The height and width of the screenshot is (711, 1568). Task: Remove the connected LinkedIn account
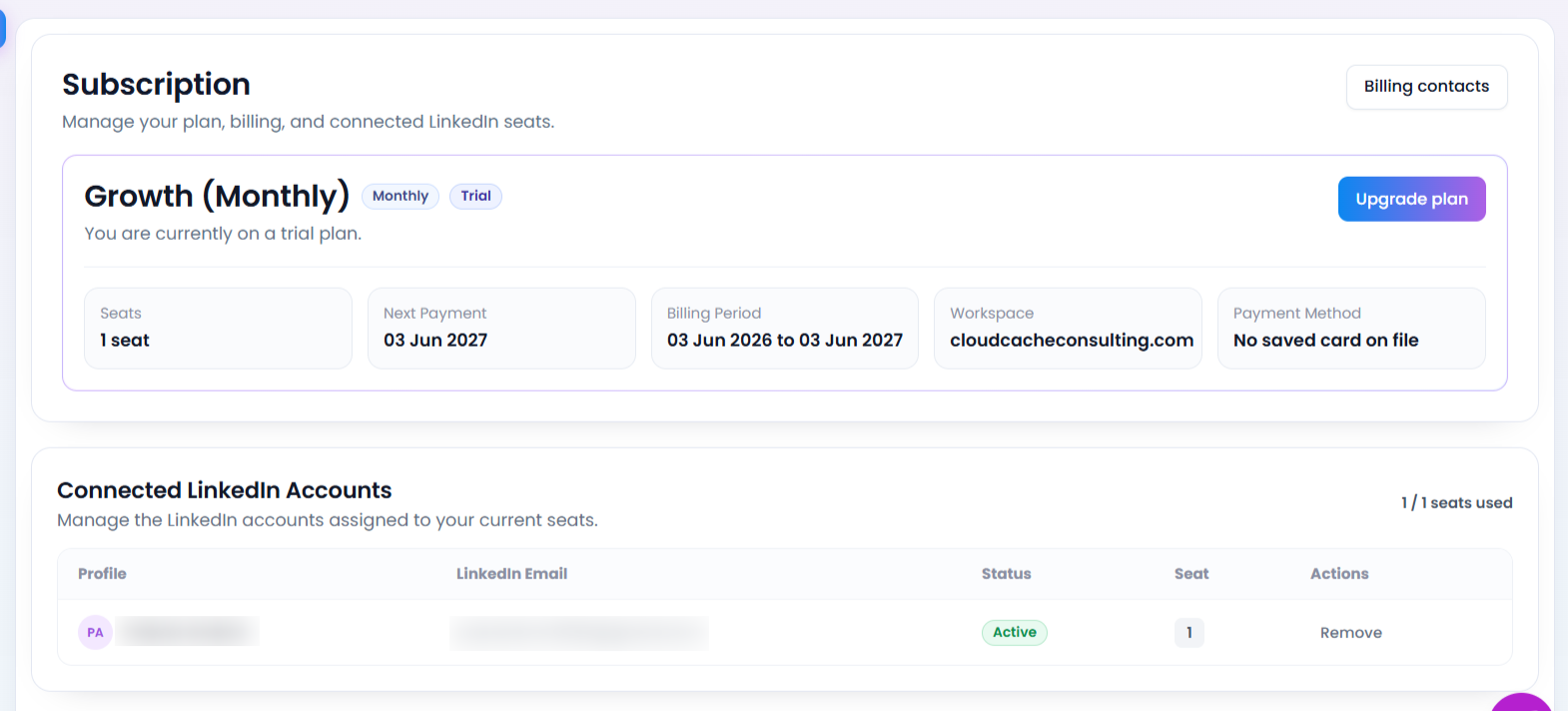(x=1350, y=633)
